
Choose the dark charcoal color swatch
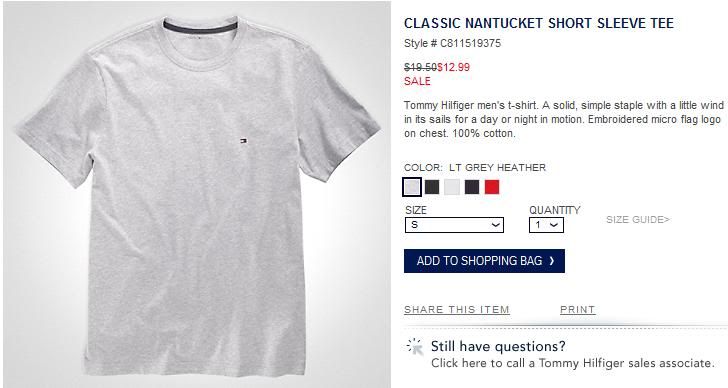pos(432,187)
